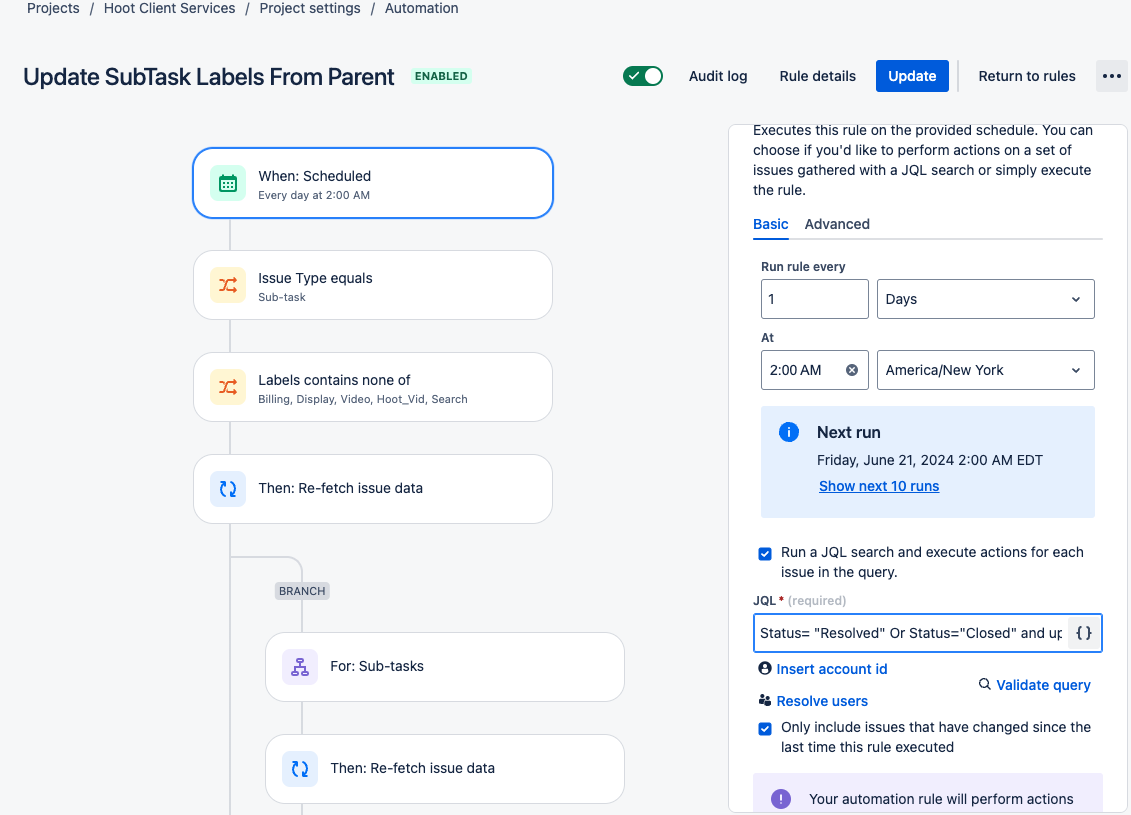
Task: Select the When: Scheduled trigger card
Action: 373,183
